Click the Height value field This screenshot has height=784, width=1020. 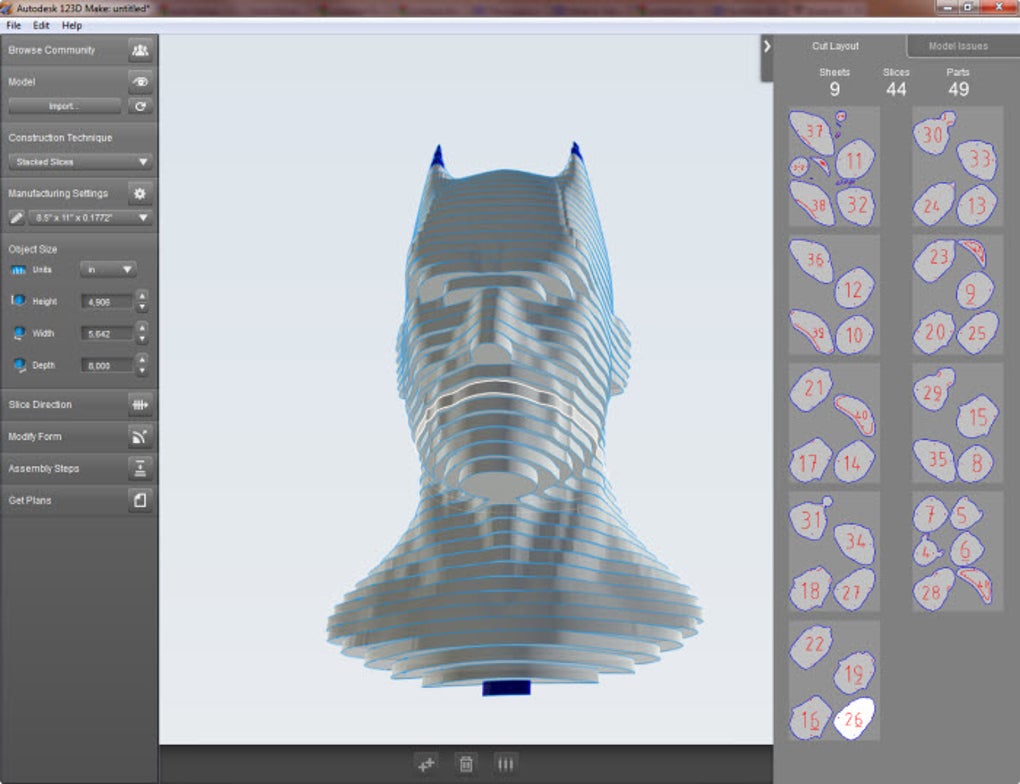click(107, 301)
